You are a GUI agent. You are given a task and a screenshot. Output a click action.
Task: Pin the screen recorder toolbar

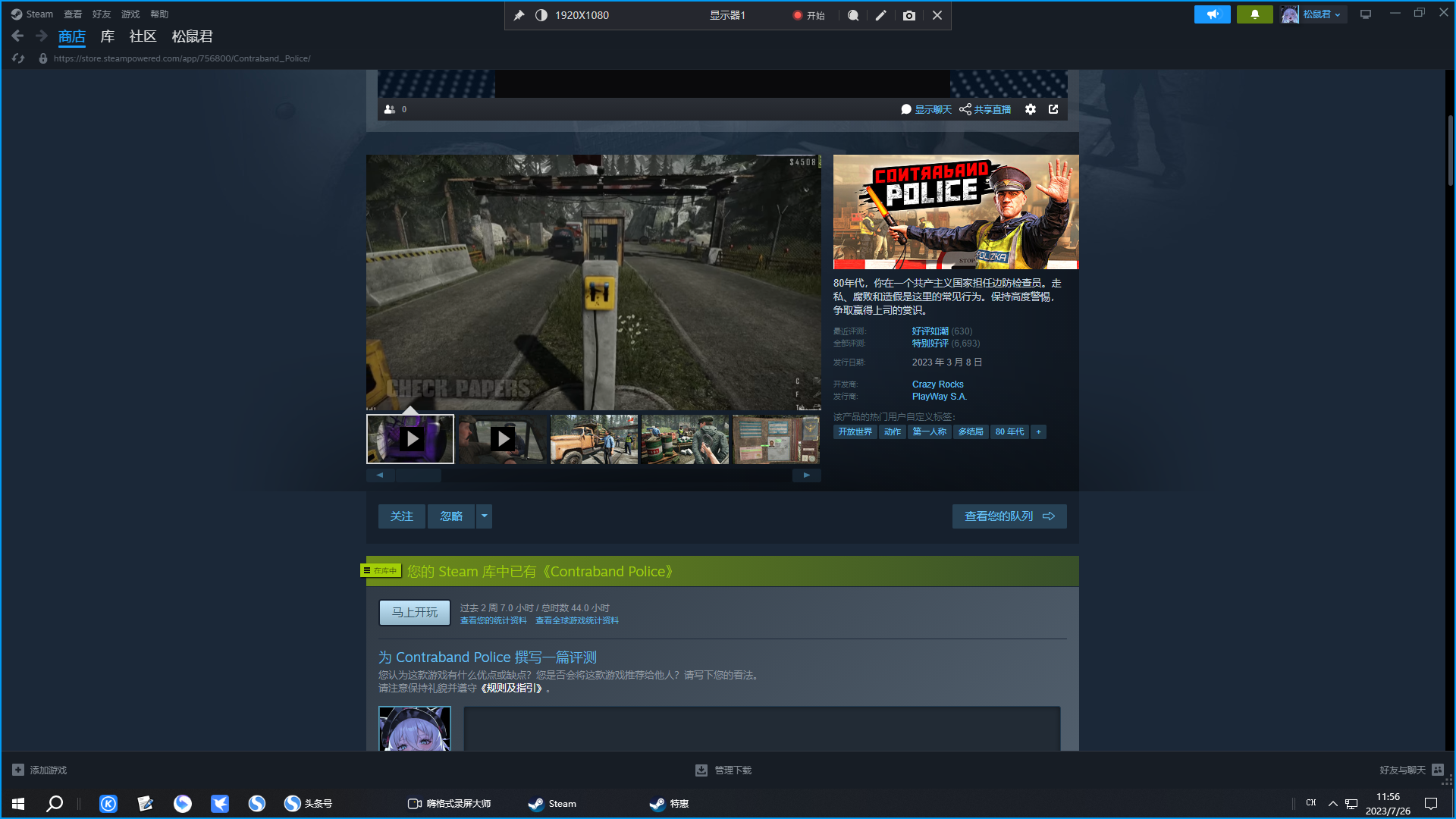point(519,15)
